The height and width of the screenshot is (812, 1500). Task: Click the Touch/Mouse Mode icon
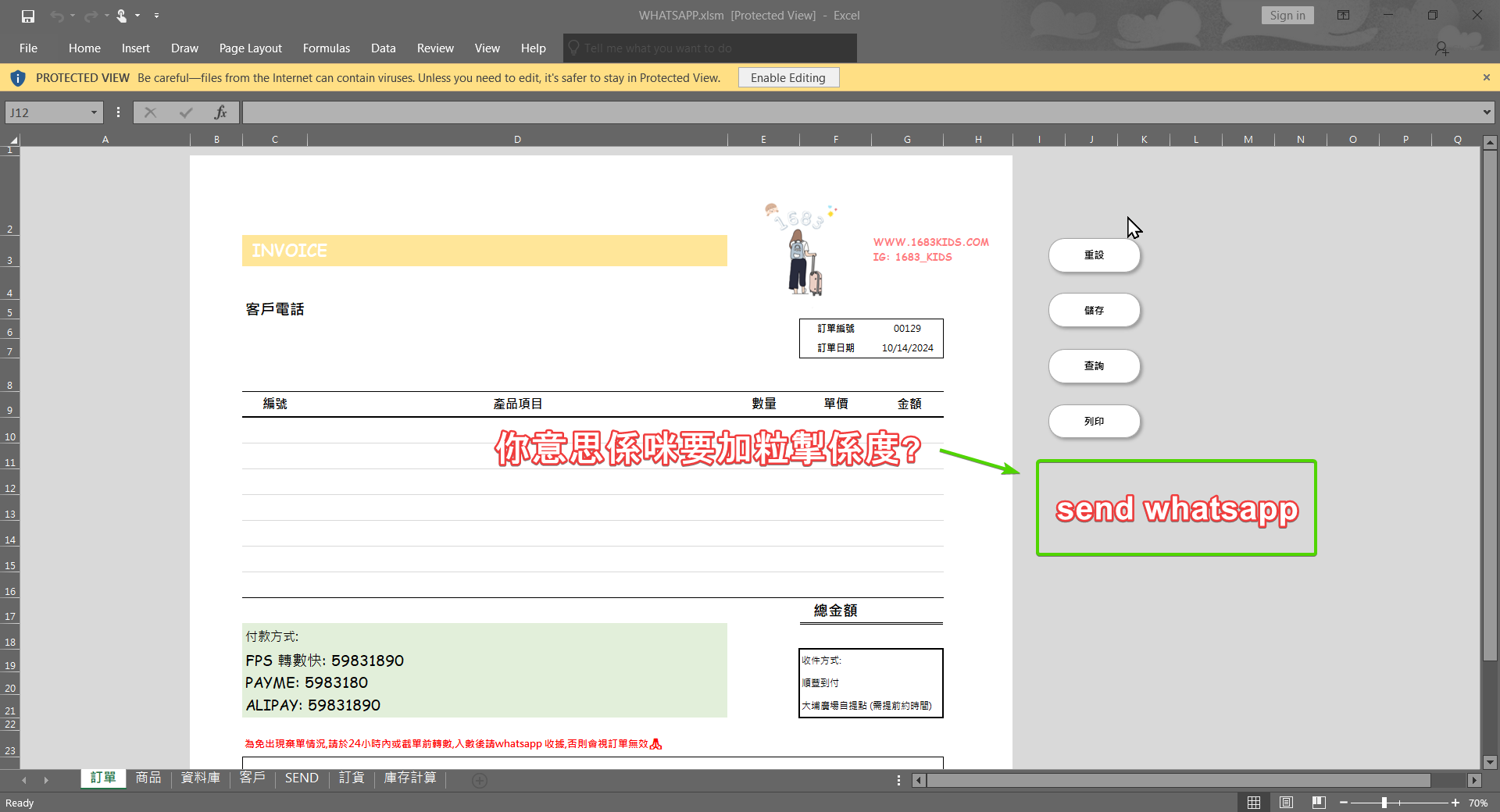122,16
